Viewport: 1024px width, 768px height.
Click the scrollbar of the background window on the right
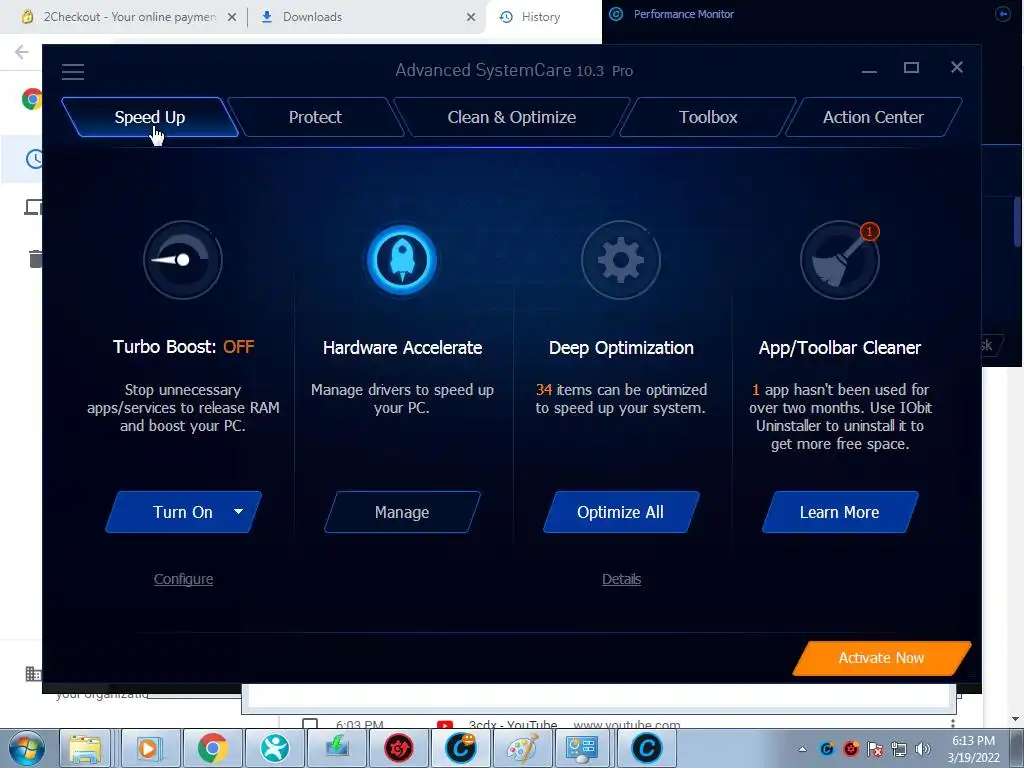click(x=1017, y=222)
